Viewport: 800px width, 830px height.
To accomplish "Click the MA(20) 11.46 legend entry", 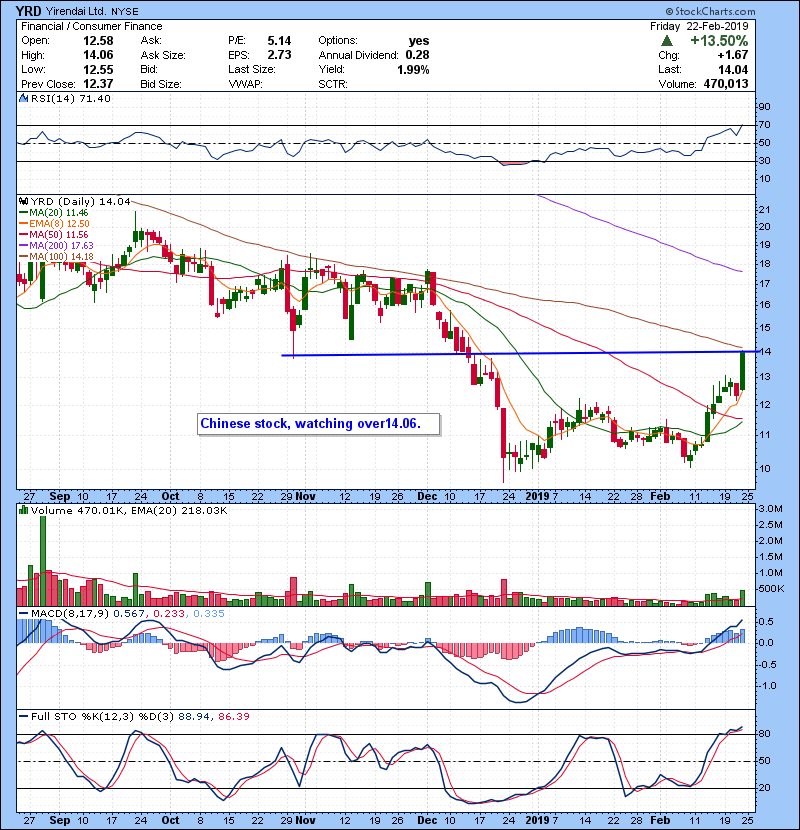I will click(53, 212).
